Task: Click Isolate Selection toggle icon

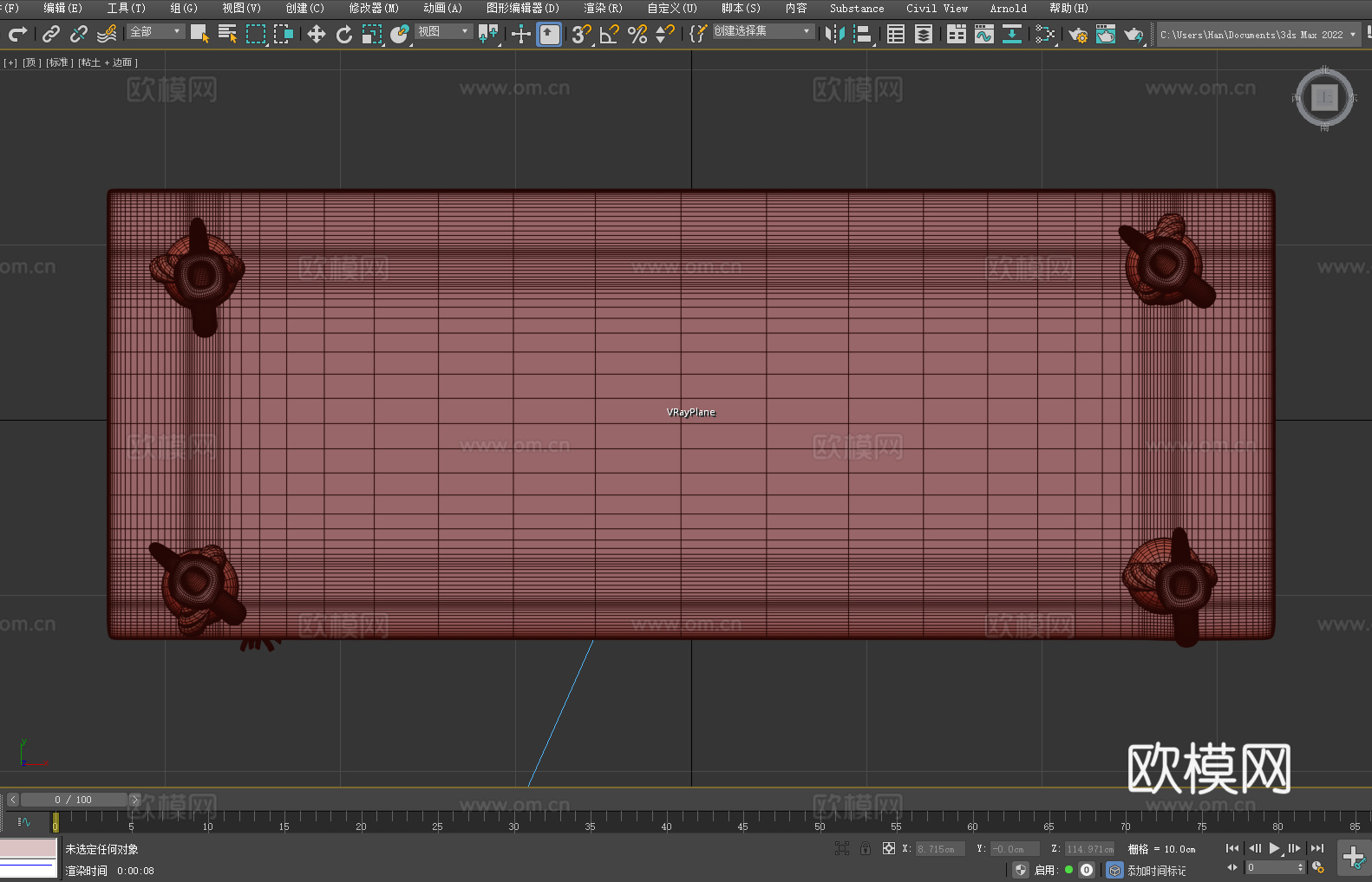Action: point(841,848)
